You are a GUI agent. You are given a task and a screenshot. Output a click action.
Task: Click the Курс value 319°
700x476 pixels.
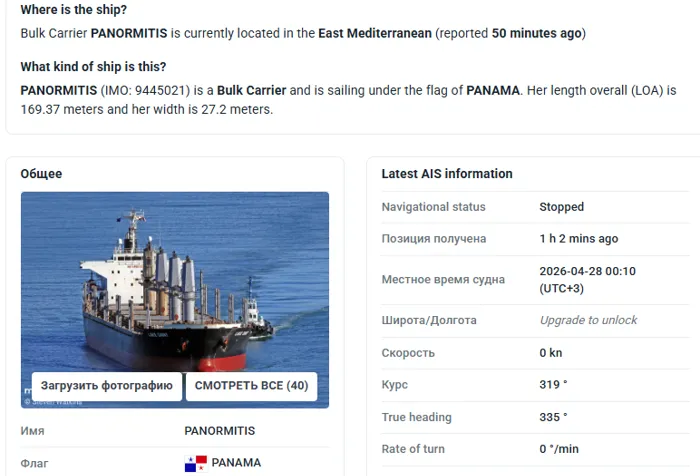(553, 385)
